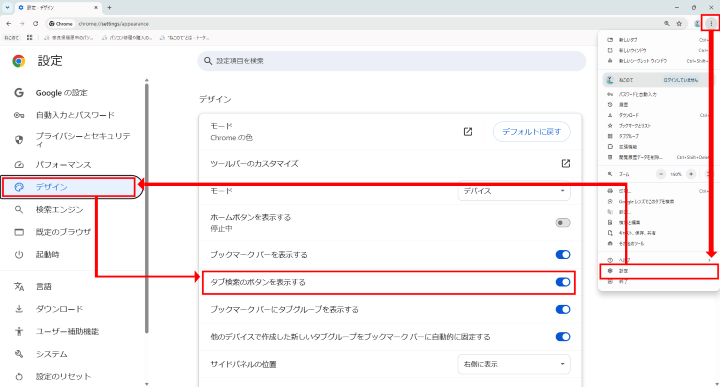720x387 pixels.
Task: Click the translate icon for 言語
Action: click(19, 286)
